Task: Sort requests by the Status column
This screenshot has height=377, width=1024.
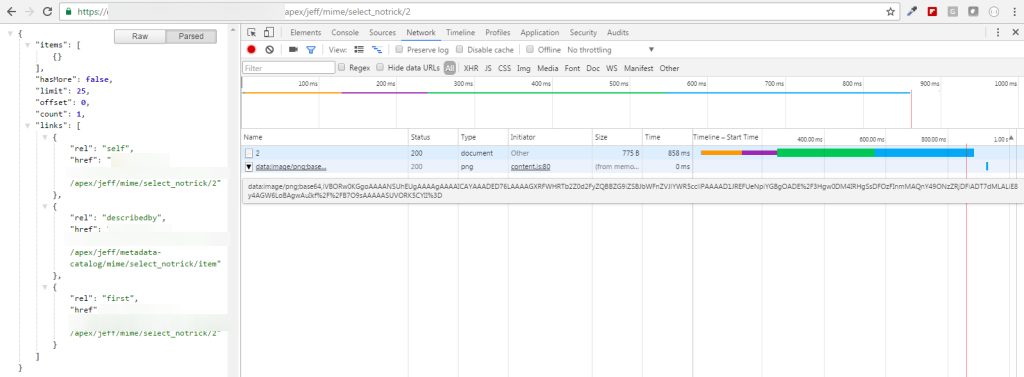Action: point(432,138)
